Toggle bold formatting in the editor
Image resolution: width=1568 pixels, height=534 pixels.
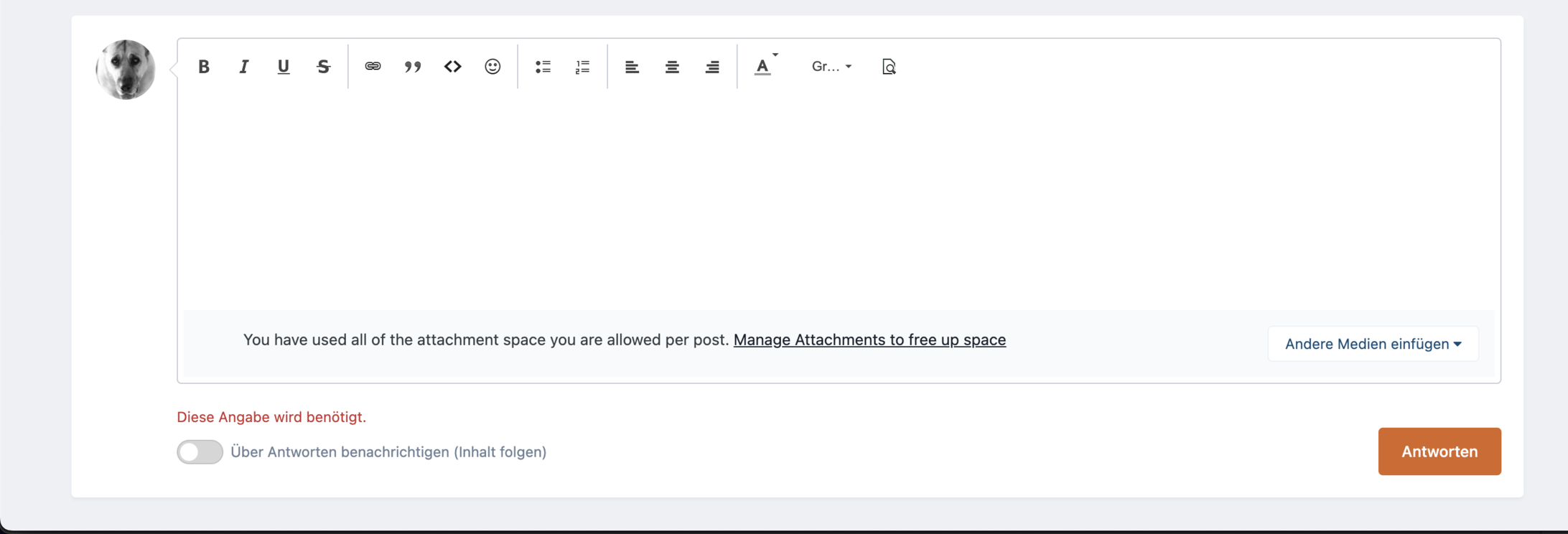coord(204,67)
